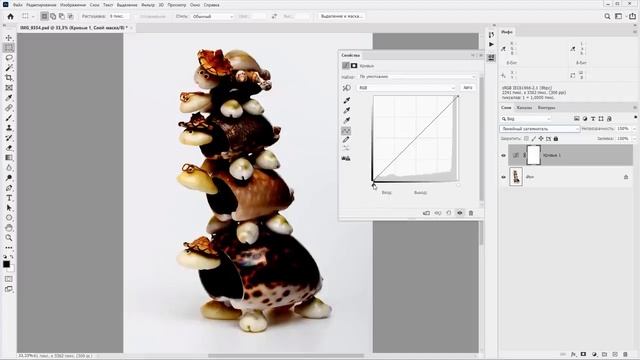The image size is (640, 360).
Task: Hide the Background layer with eye icon
Action: pyautogui.click(x=503, y=177)
